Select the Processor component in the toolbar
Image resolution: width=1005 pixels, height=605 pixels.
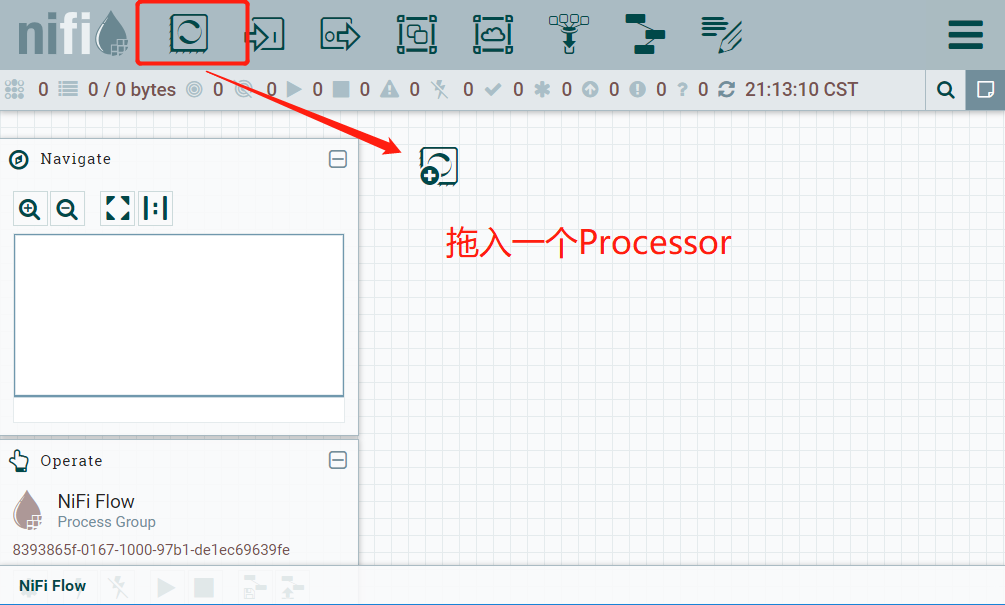[190, 34]
